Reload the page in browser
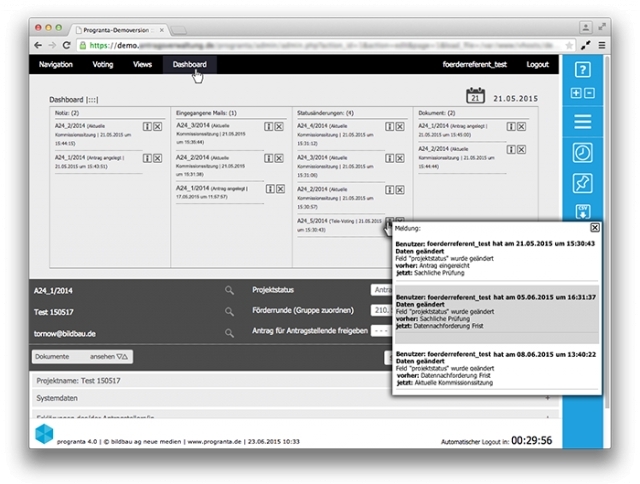The width and height of the screenshot is (640, 484). point(67,45)
